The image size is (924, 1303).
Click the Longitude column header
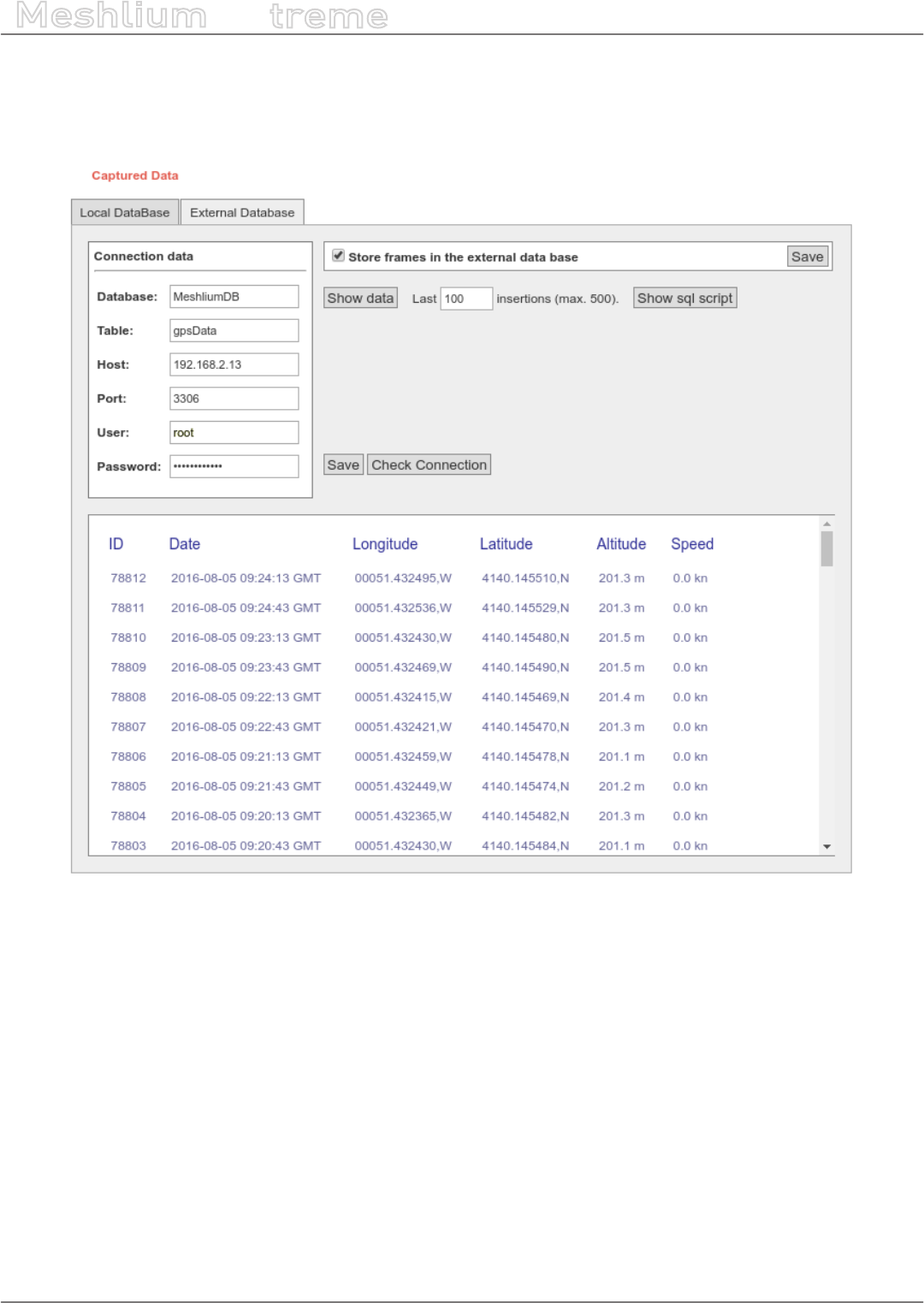click(x=385, y=544)
